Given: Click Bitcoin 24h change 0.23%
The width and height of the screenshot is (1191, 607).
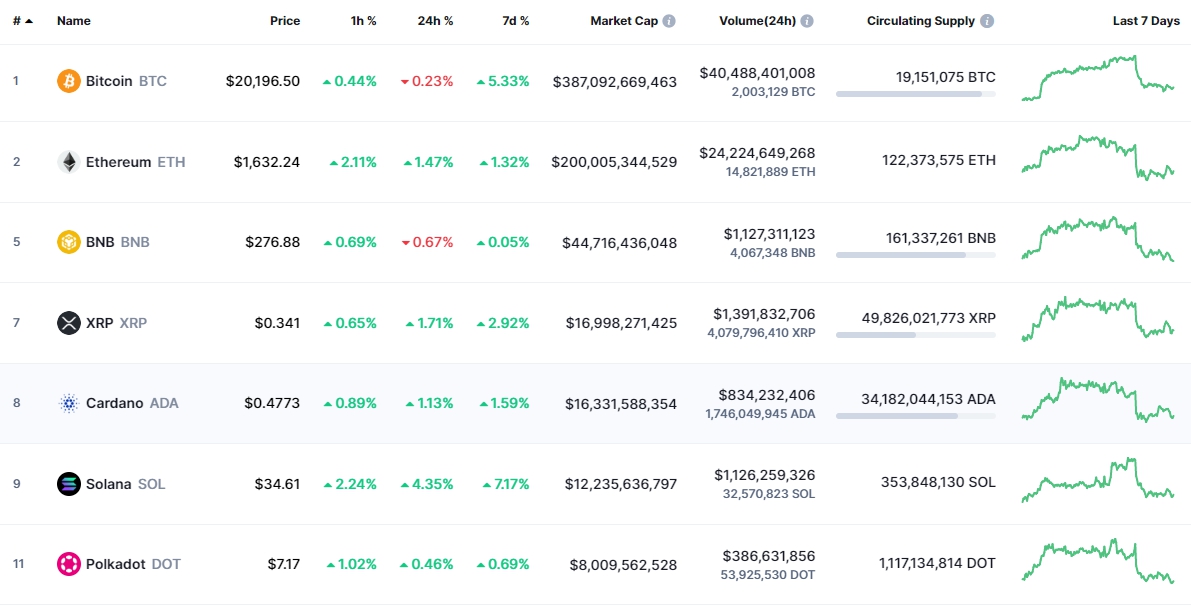Looking at the screenshot, I should pos(427,81).
